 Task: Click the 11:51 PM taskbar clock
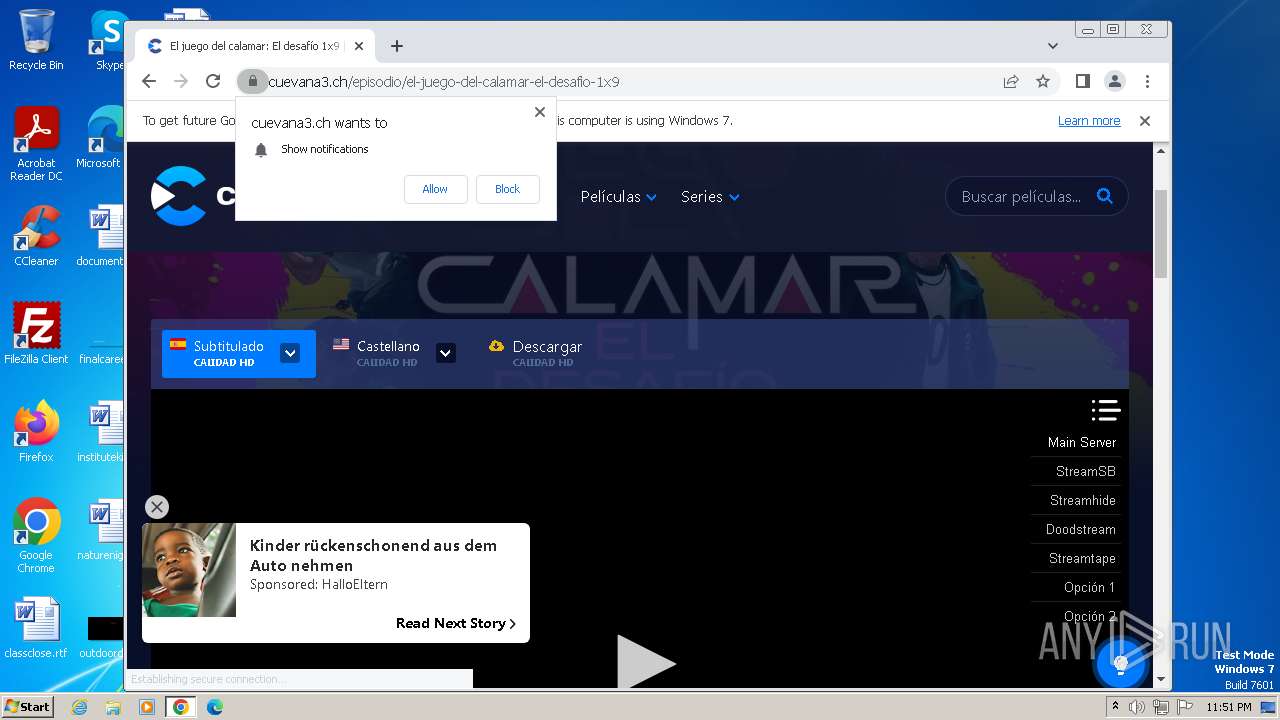click(1229, 707)
